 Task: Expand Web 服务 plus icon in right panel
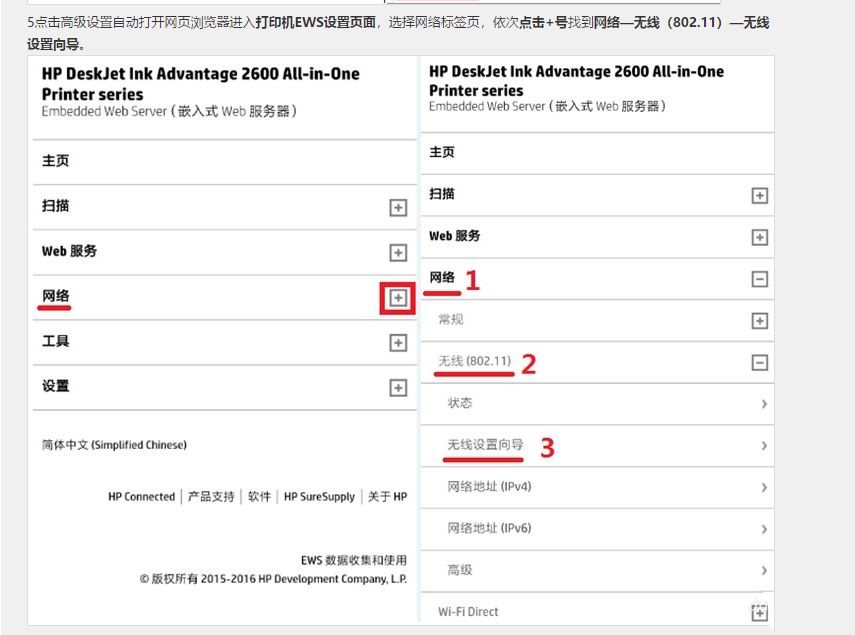click(760, 238)
